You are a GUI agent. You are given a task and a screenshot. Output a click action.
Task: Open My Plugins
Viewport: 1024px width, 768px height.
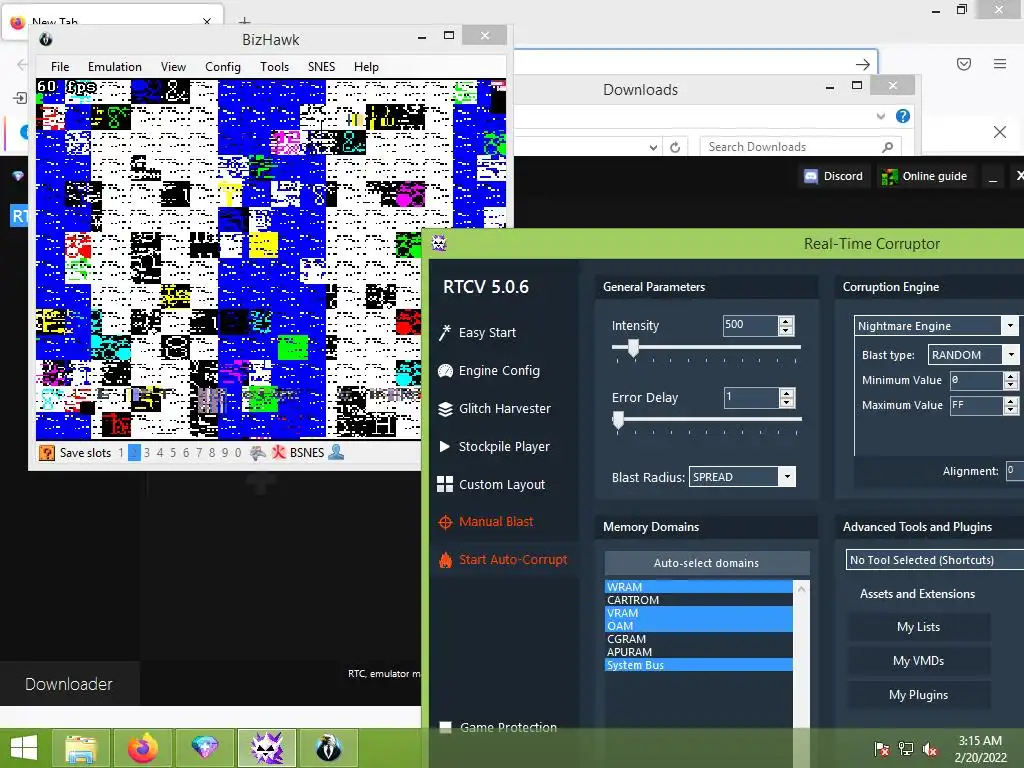pyautogui.click(x=918, y=694)
